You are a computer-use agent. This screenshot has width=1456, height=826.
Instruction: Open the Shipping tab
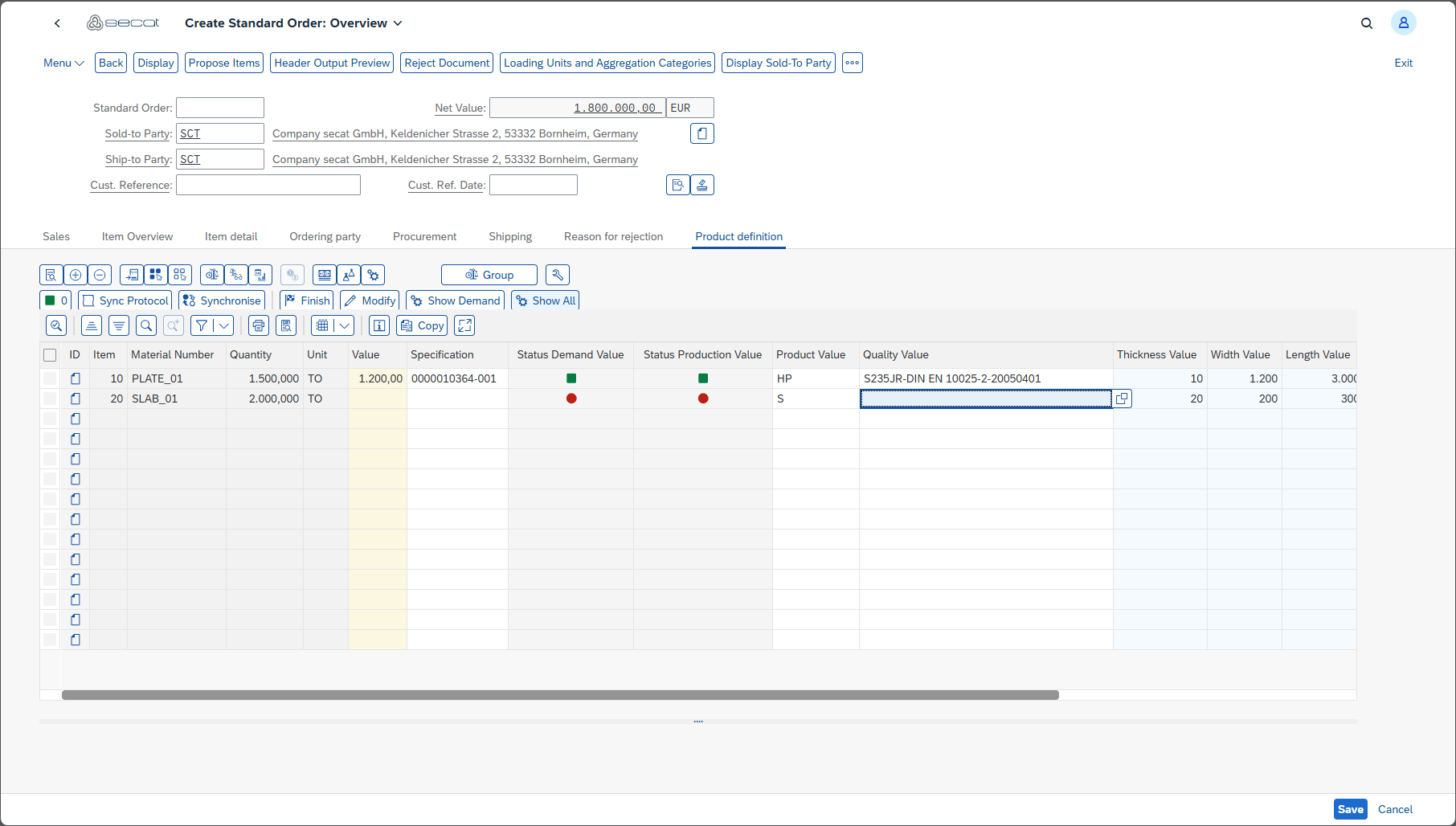[510, 236]
